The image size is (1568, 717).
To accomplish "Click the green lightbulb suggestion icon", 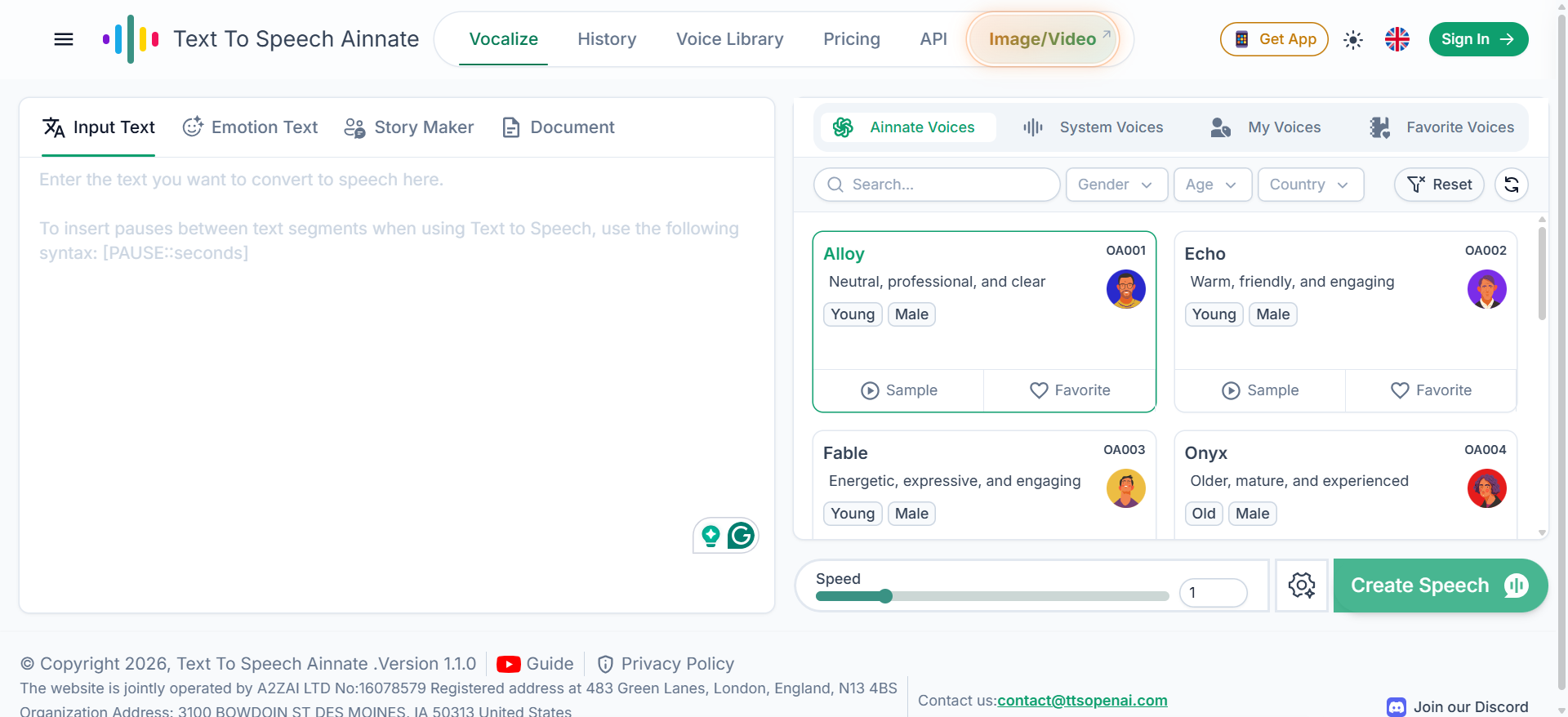I will (x=710, y=536).
